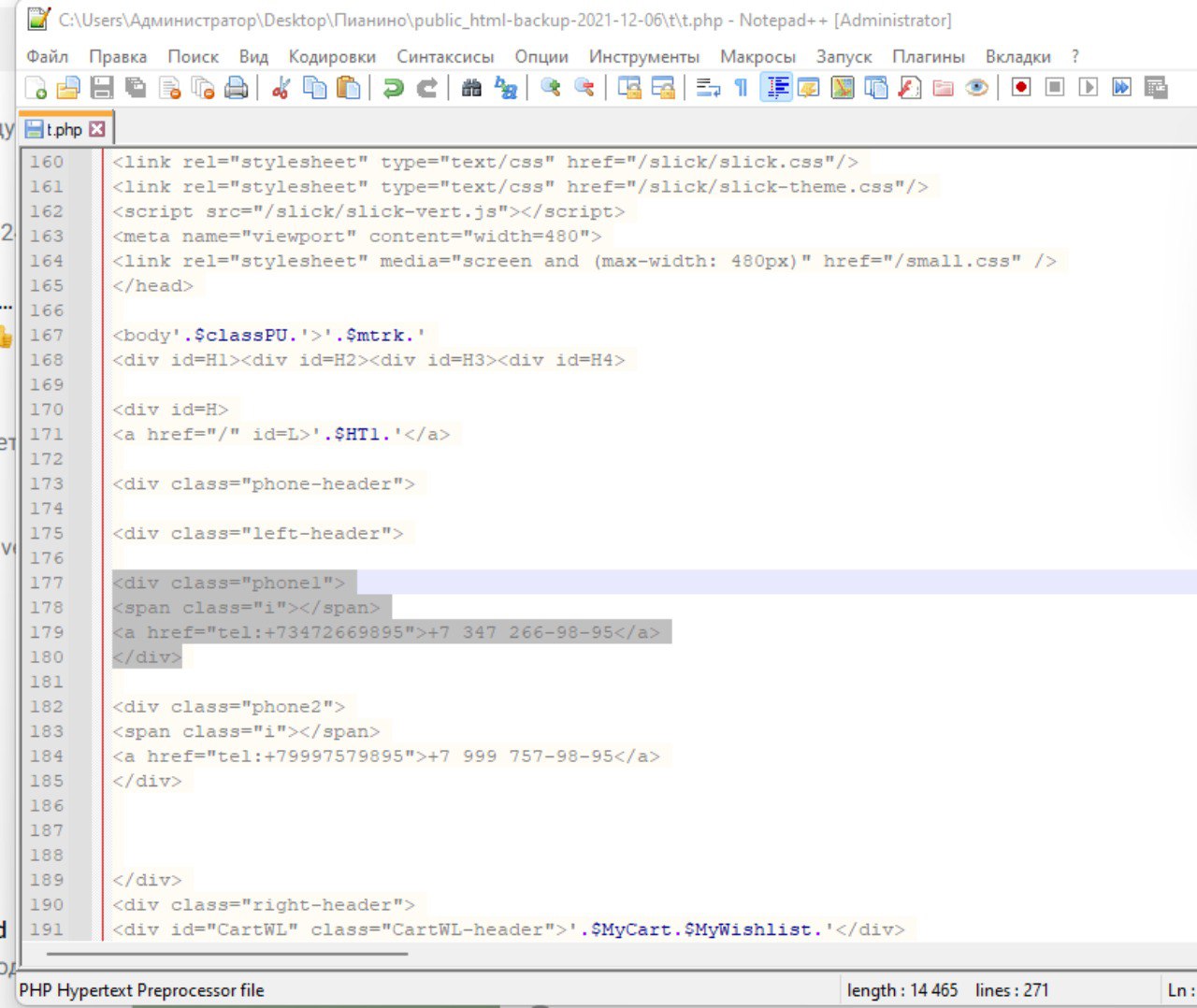The image size is (1197, 1008).
Task: Open the Function List icon
Action: pyautogui.click(x=910, y=88)
